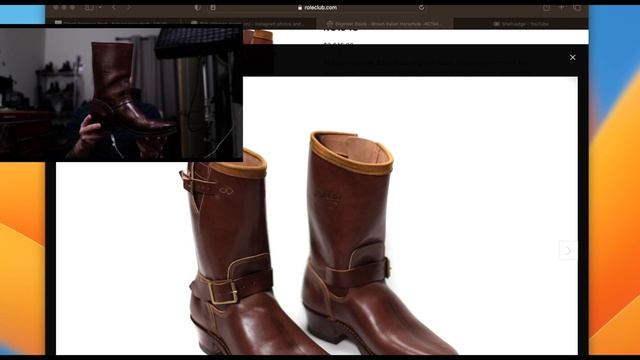Open Safari privacy report shield icon
The width and height of the screenshot is (640, 360).
[x=198, y=8]
